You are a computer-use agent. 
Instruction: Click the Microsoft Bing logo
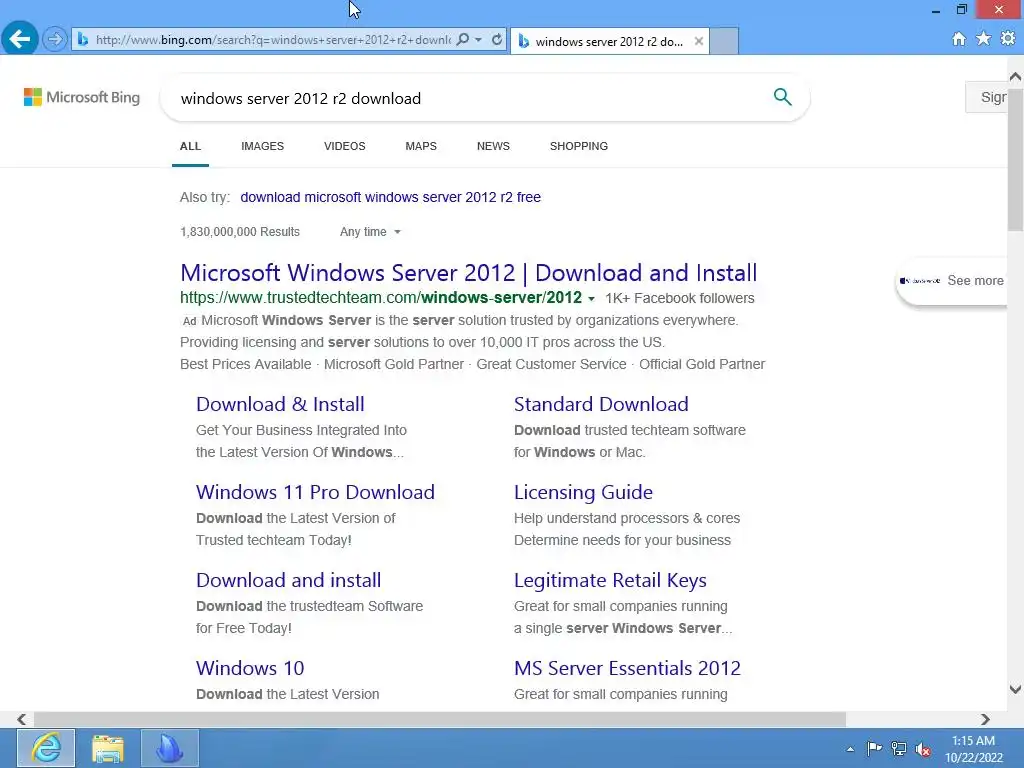coord(82,97)
